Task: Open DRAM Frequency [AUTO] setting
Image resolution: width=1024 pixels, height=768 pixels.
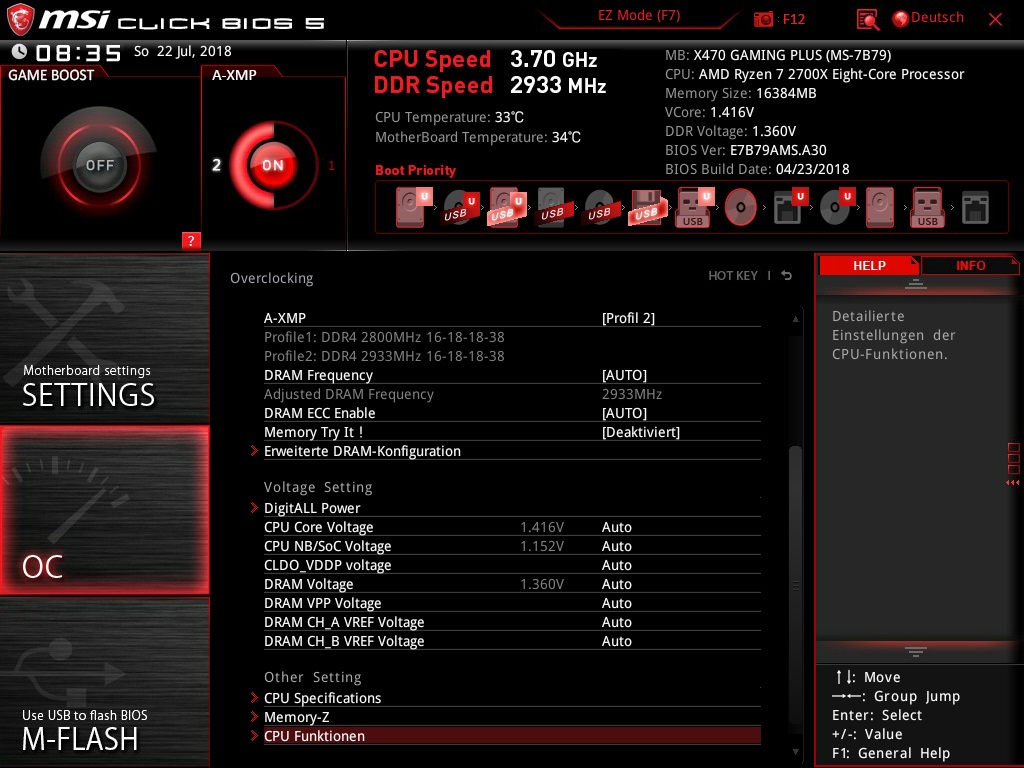Action: point(624,375)
